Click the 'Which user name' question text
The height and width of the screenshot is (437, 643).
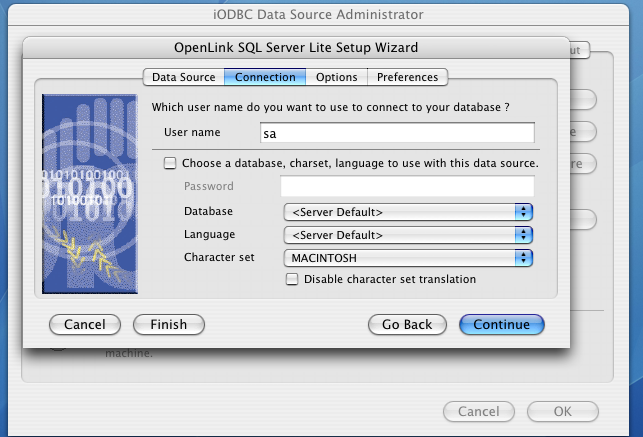pos(331,107)
